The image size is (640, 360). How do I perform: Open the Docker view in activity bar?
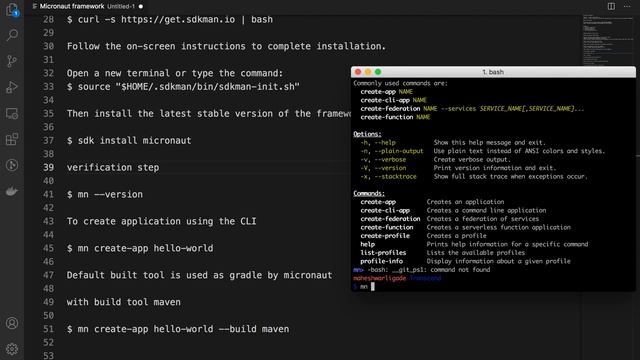12,191
